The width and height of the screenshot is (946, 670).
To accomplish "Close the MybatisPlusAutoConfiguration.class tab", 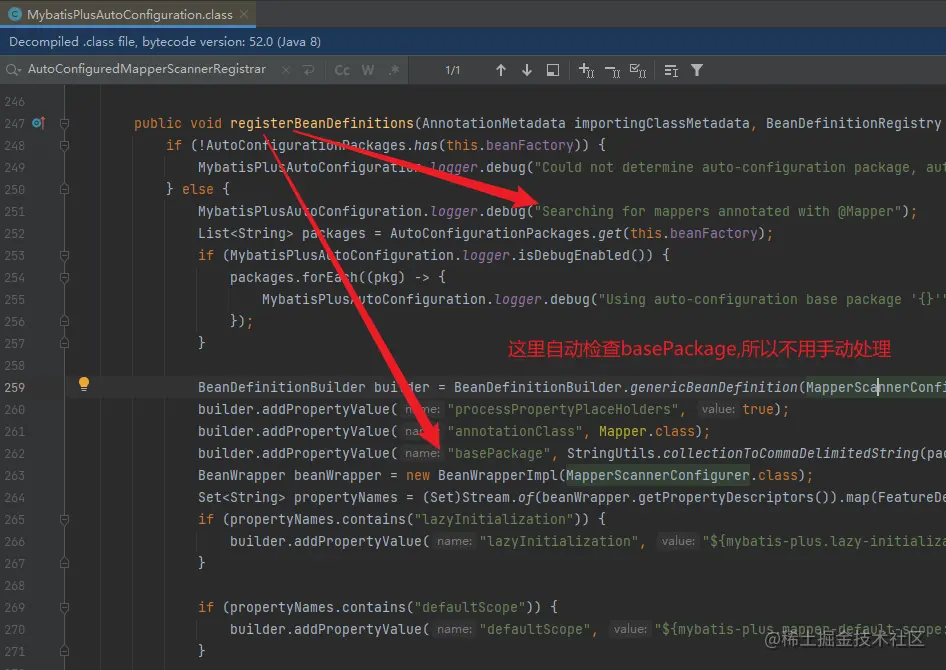I will point(244,14).
